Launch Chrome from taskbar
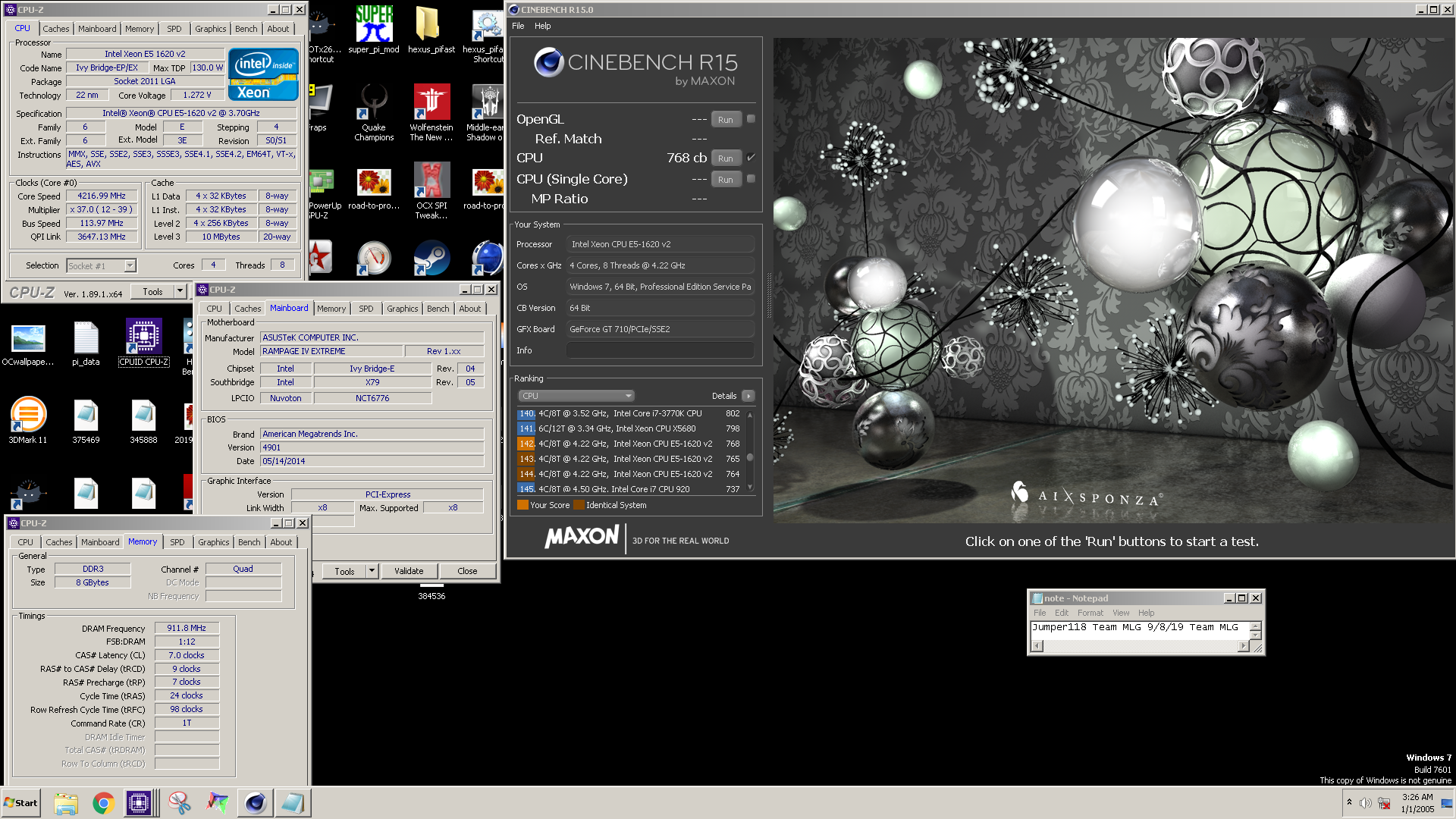 (x=103, y=803)
